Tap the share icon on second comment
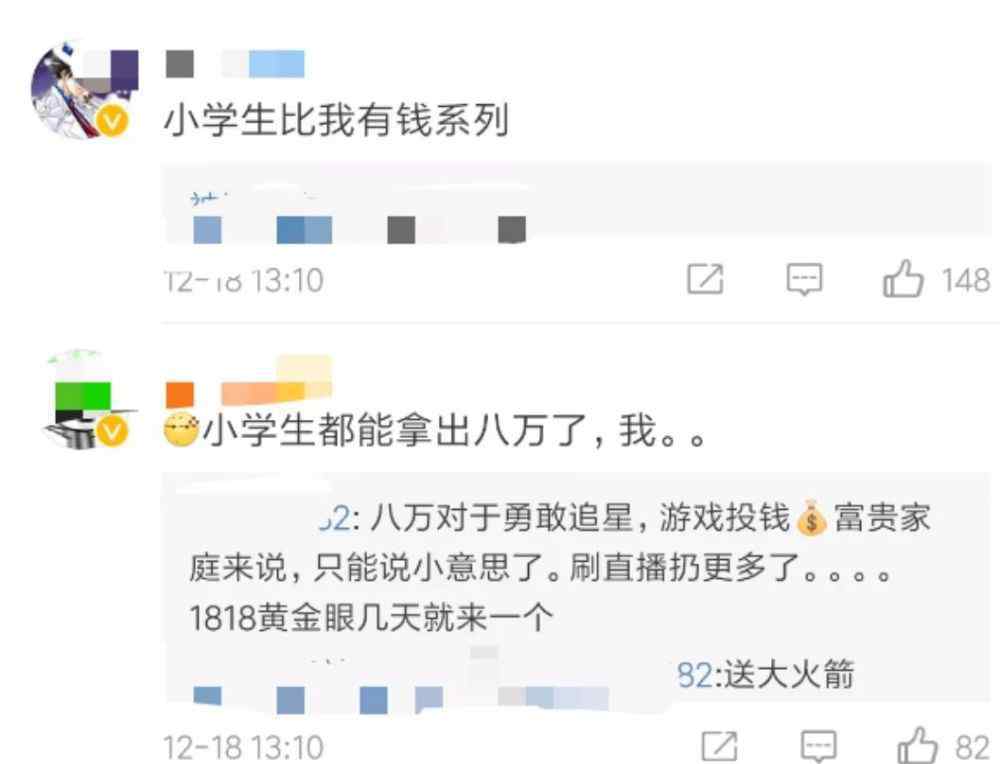 pos(719,746)
